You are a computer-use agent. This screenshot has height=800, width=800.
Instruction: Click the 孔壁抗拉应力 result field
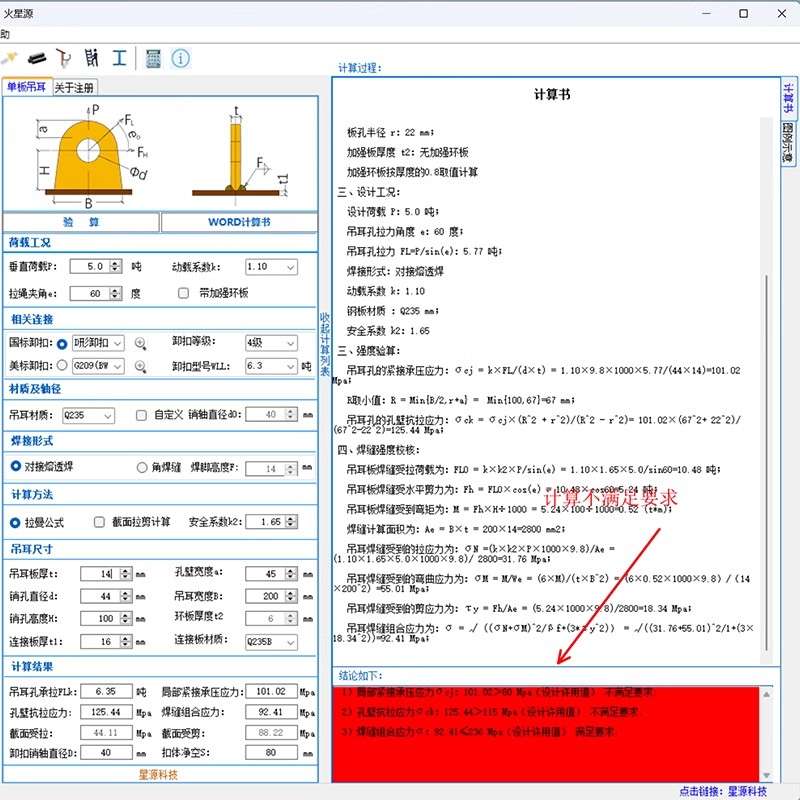[106, 712]
